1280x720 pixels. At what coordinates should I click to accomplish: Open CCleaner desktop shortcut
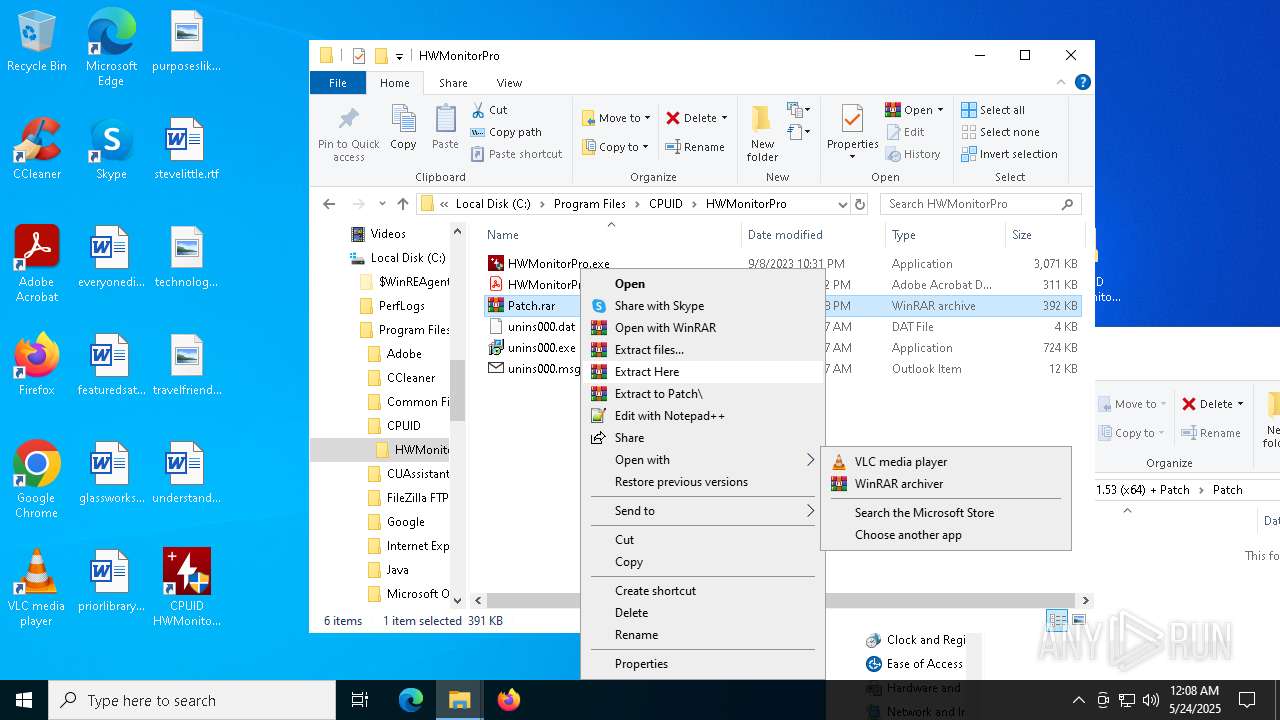(37, 150)
